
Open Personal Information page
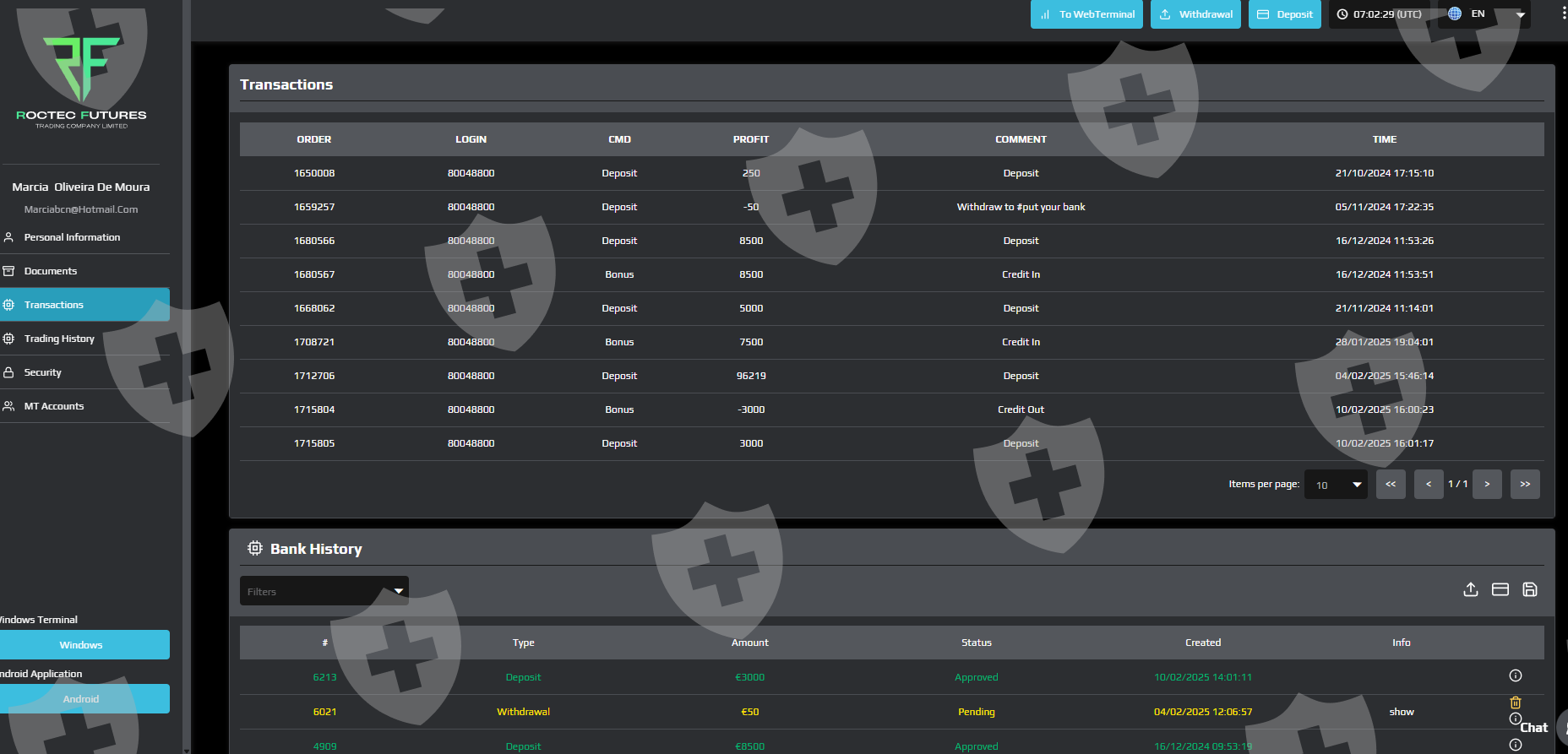tap(72, 237)
